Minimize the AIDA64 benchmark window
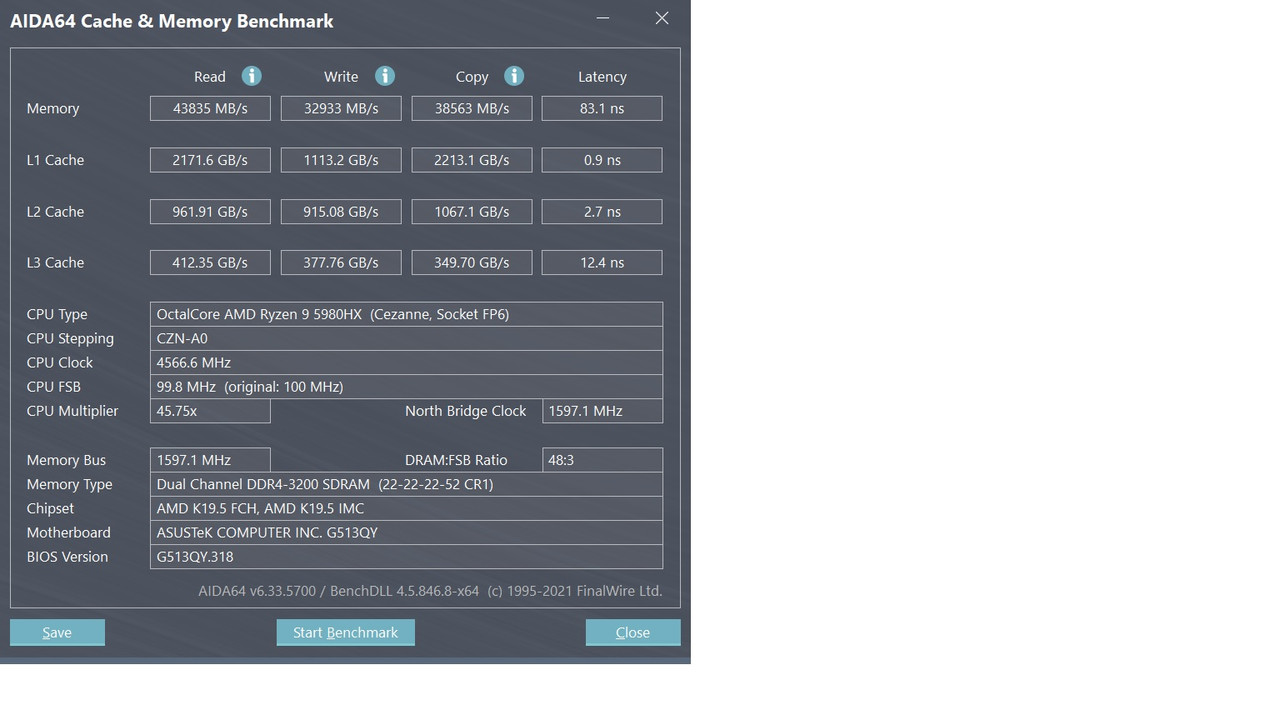This screenshot has width=1280, height=720. 601,18
